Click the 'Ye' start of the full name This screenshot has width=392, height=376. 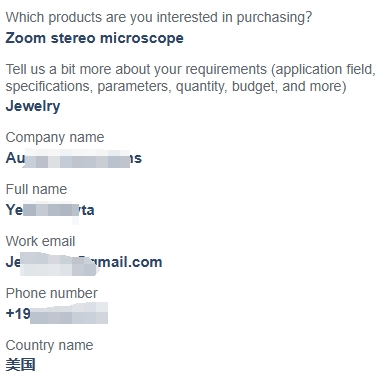[14, 210]
